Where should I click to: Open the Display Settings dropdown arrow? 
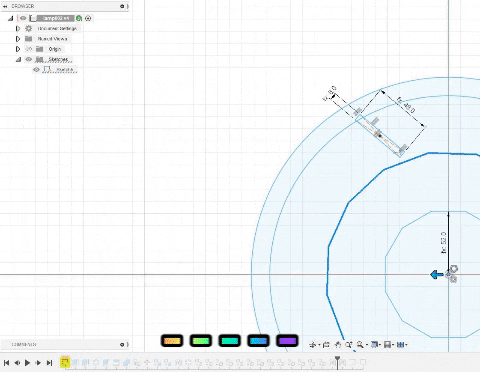[x=380, y=345]
